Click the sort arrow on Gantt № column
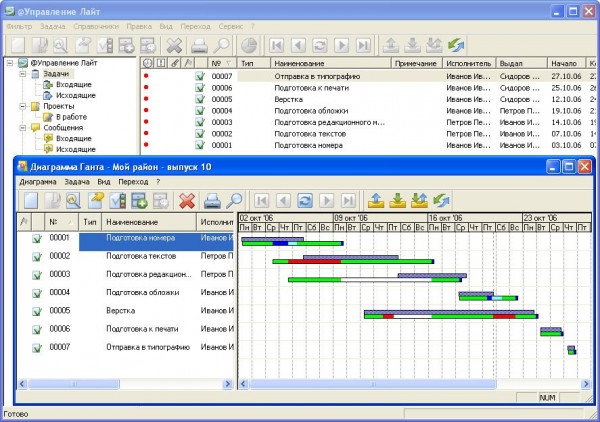This screenshot has width=600, height=422. coord(70,222)
